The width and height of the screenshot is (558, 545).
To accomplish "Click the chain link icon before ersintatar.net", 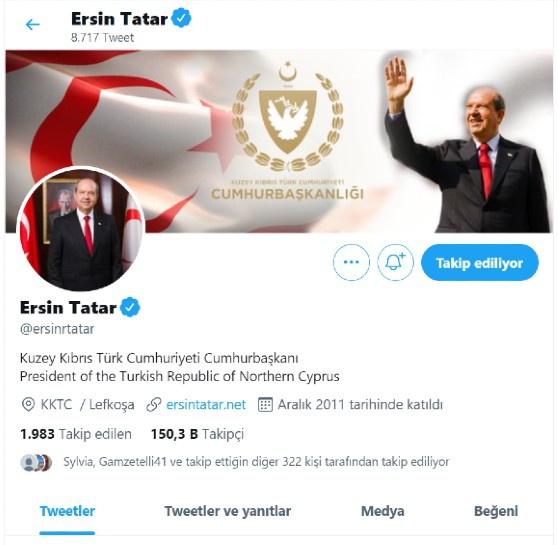I will (154, 405).
